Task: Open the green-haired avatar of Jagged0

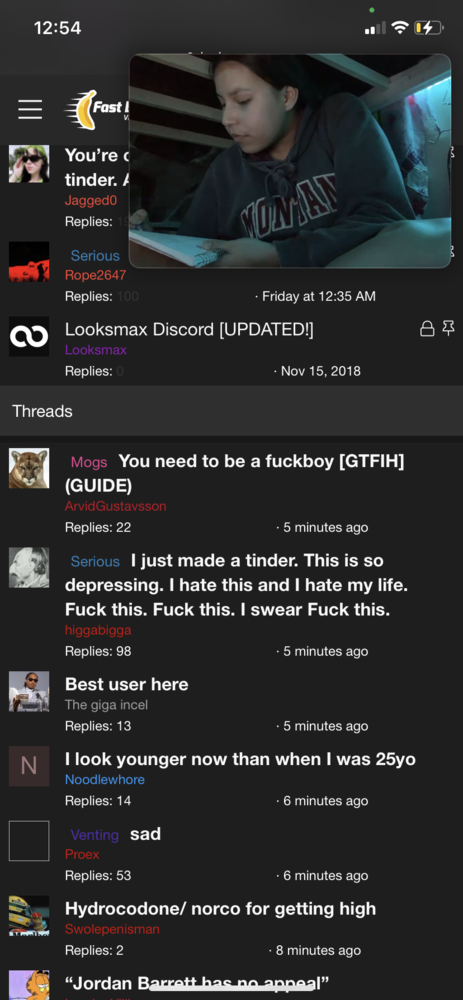Action: coord(29,164)
